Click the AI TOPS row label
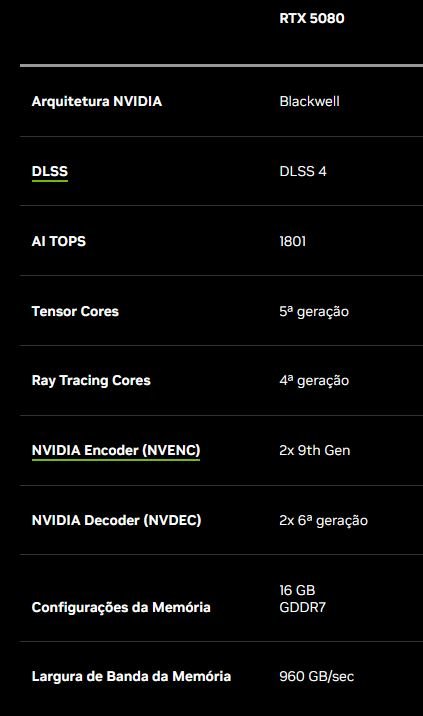 pyautogui.click(x=58, y=241)
